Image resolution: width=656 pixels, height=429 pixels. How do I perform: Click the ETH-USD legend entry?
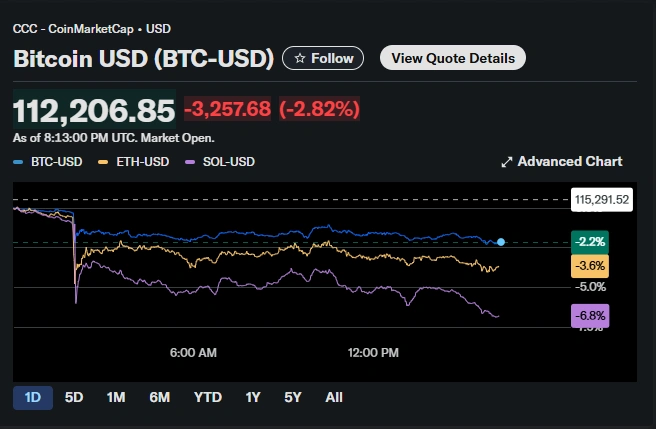[x=133, y=162]
